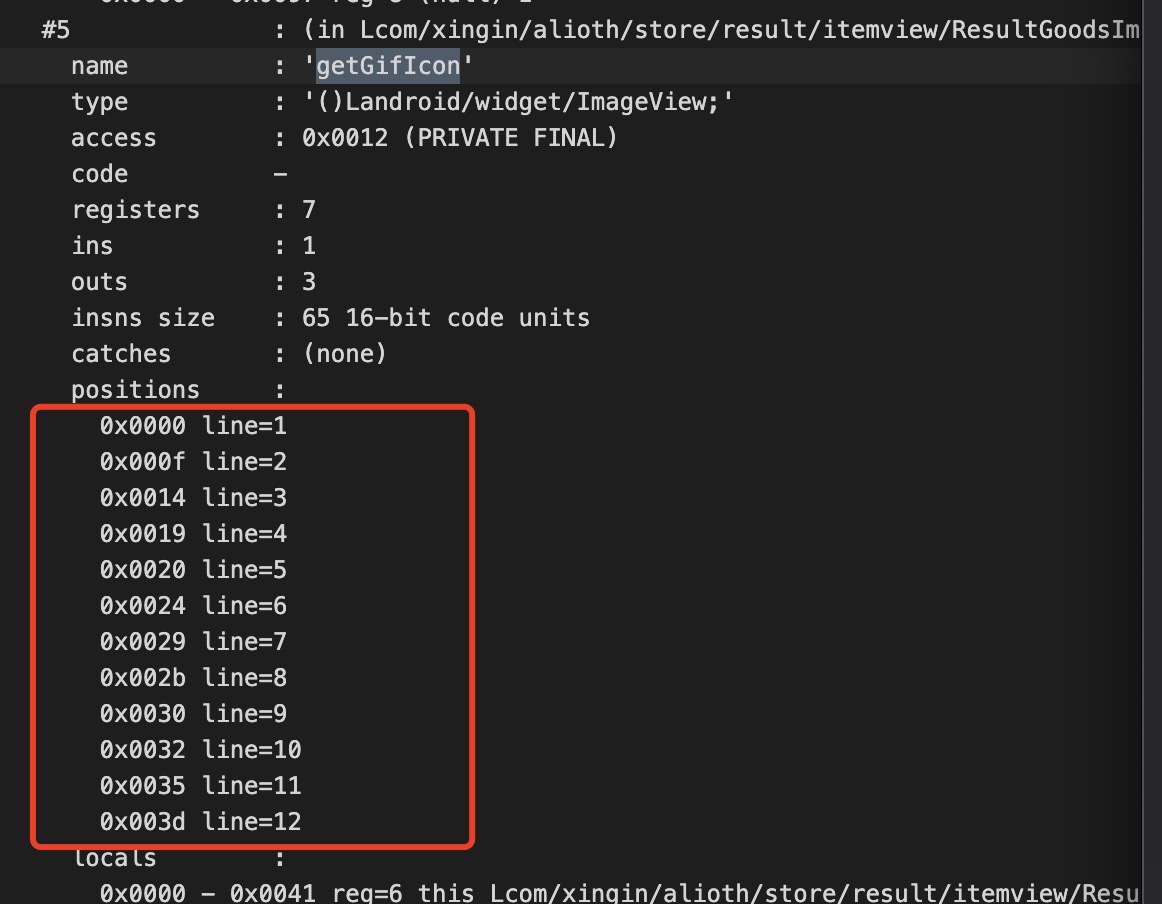Select the 'ins : 1' entry
This screenshot has height=904, width=1162.
190,245
